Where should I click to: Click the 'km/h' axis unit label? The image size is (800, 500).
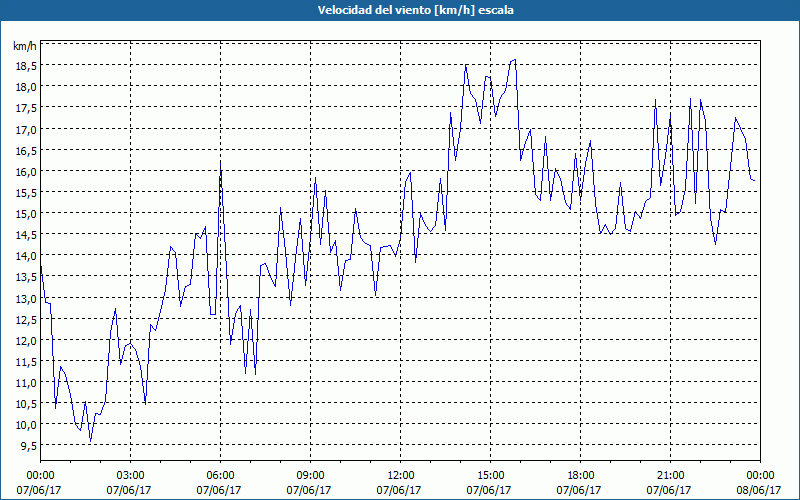(25, 46)
